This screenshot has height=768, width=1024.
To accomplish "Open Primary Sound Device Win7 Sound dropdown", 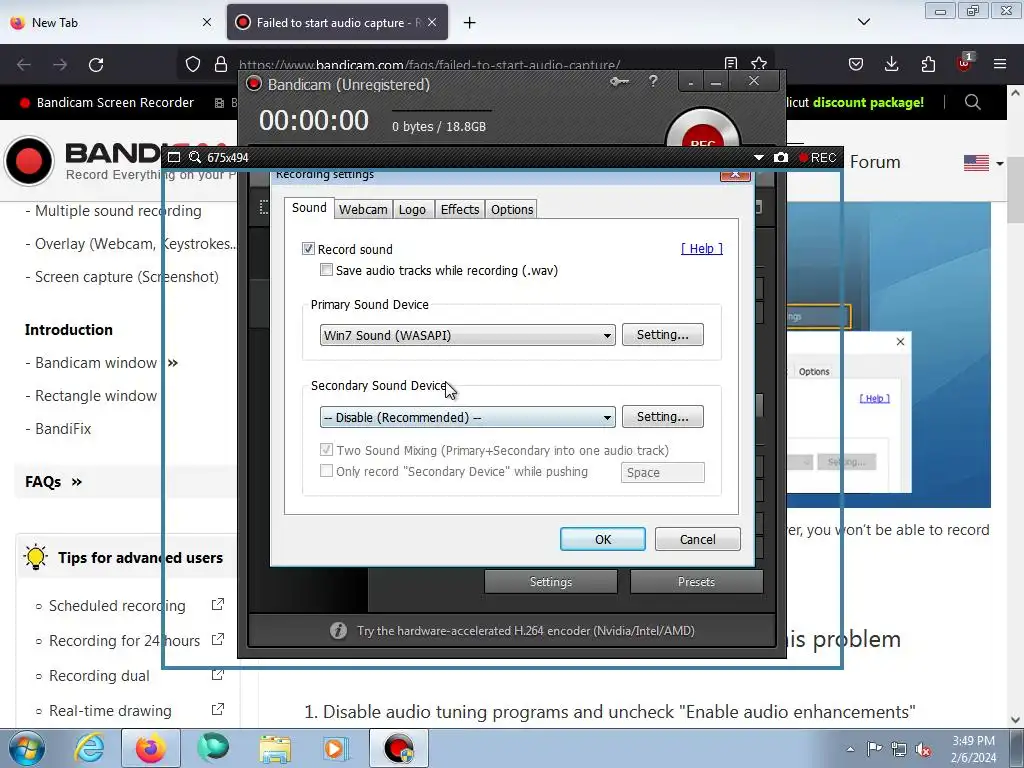I will [468, 335].
